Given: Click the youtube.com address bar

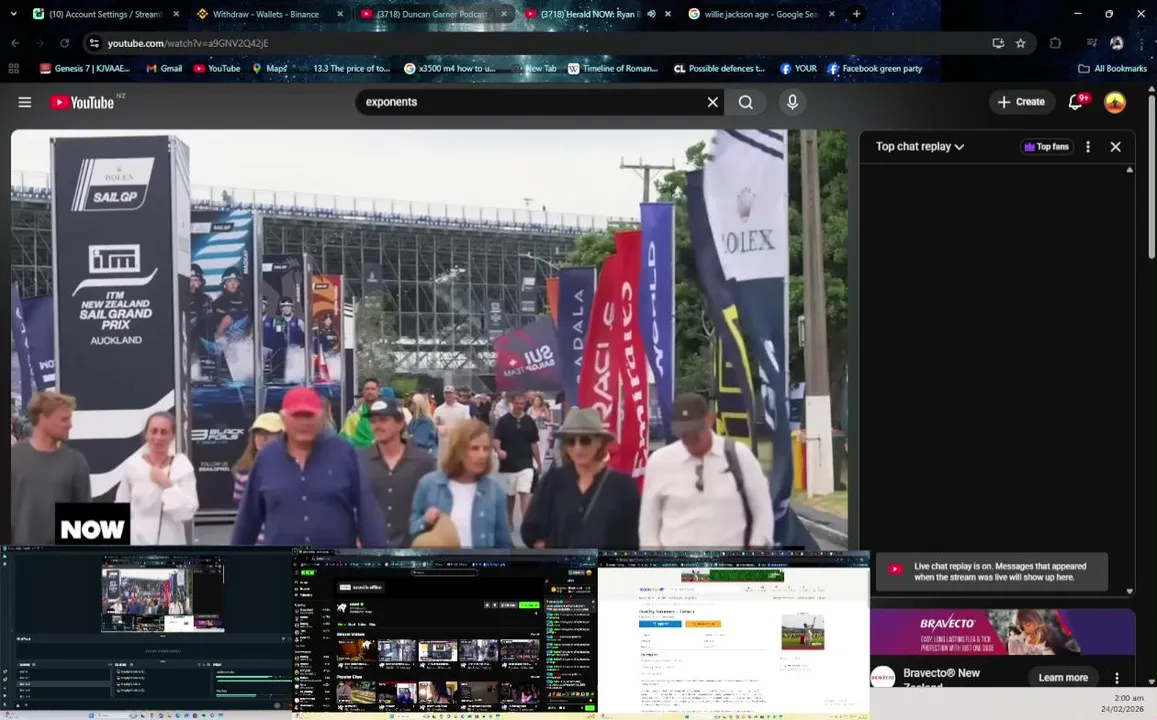Looking at the screenshot, I should pos(546,44).
